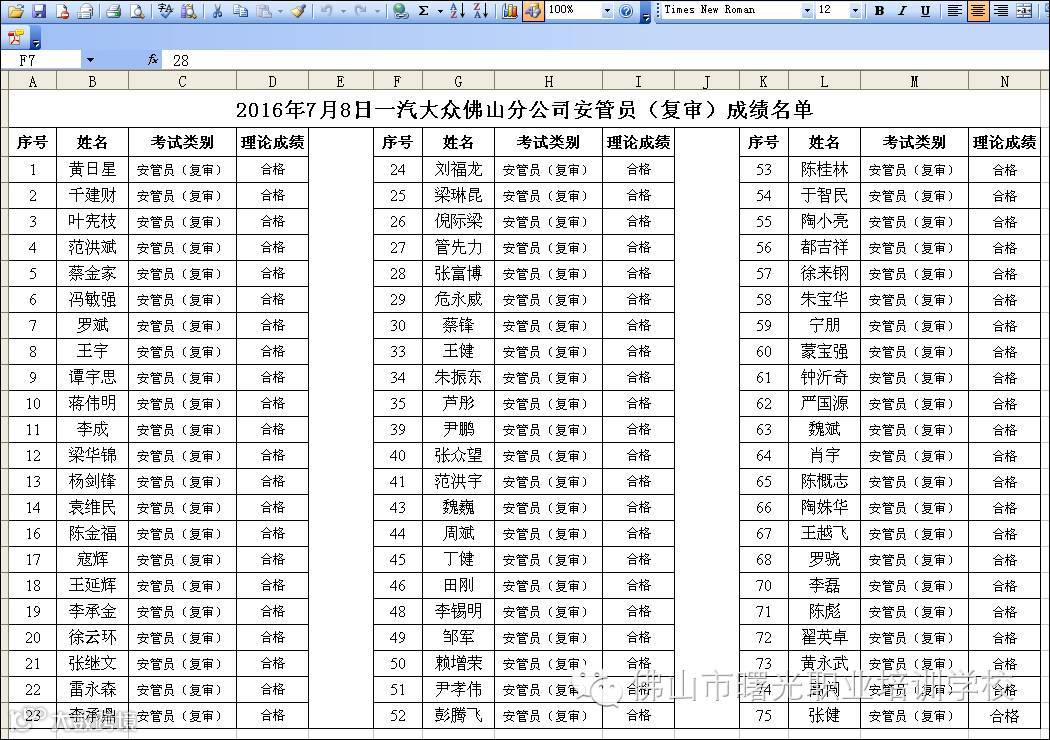Open the Name Box dropdown arrow

coord(90,60)
